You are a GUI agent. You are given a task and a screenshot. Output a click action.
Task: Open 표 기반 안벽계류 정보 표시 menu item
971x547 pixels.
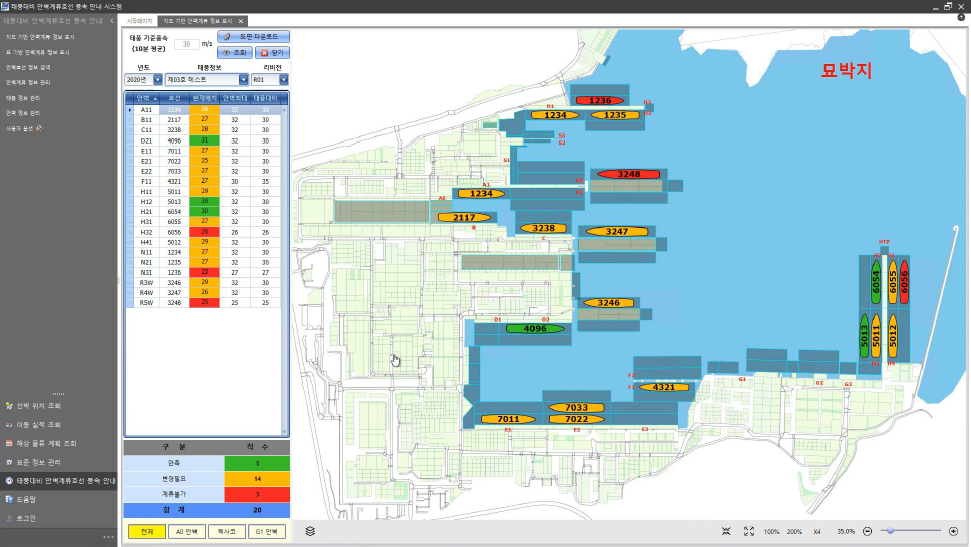38,52
